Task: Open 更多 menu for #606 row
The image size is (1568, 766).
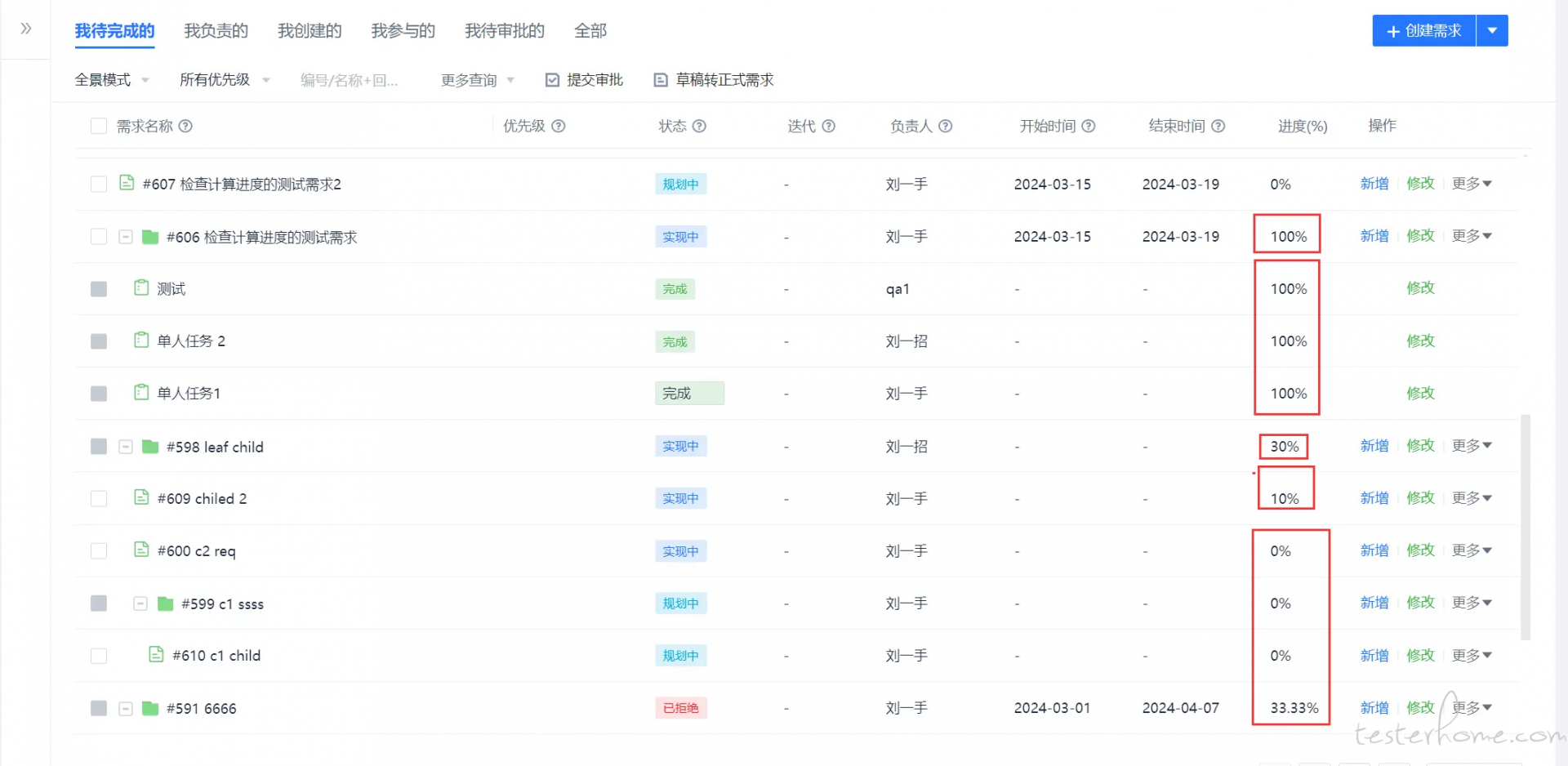Action: (x=1472, y=236)
